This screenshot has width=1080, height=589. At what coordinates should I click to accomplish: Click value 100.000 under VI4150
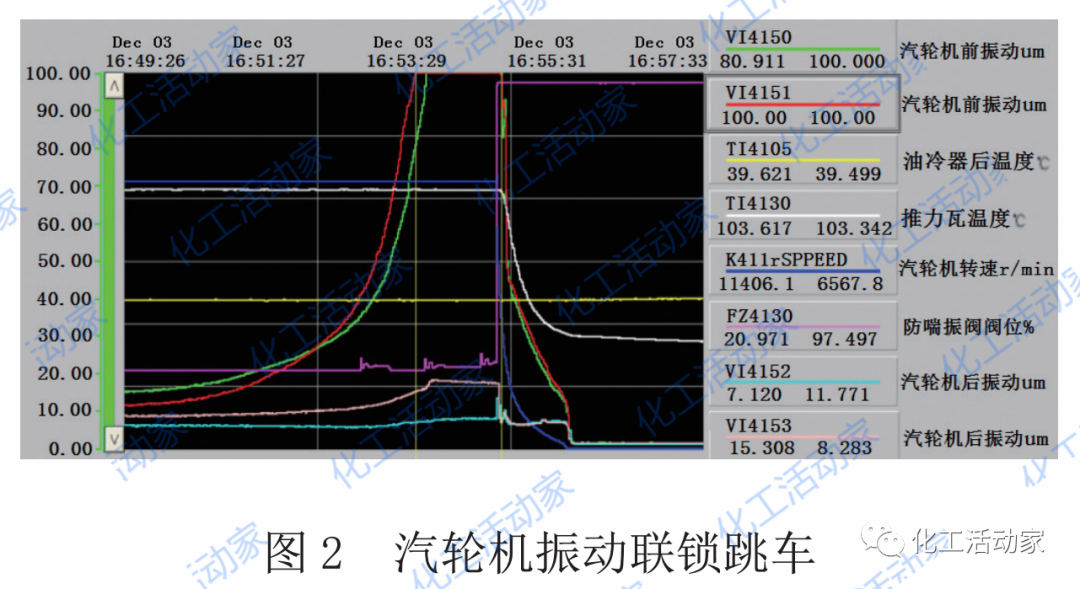847,62
